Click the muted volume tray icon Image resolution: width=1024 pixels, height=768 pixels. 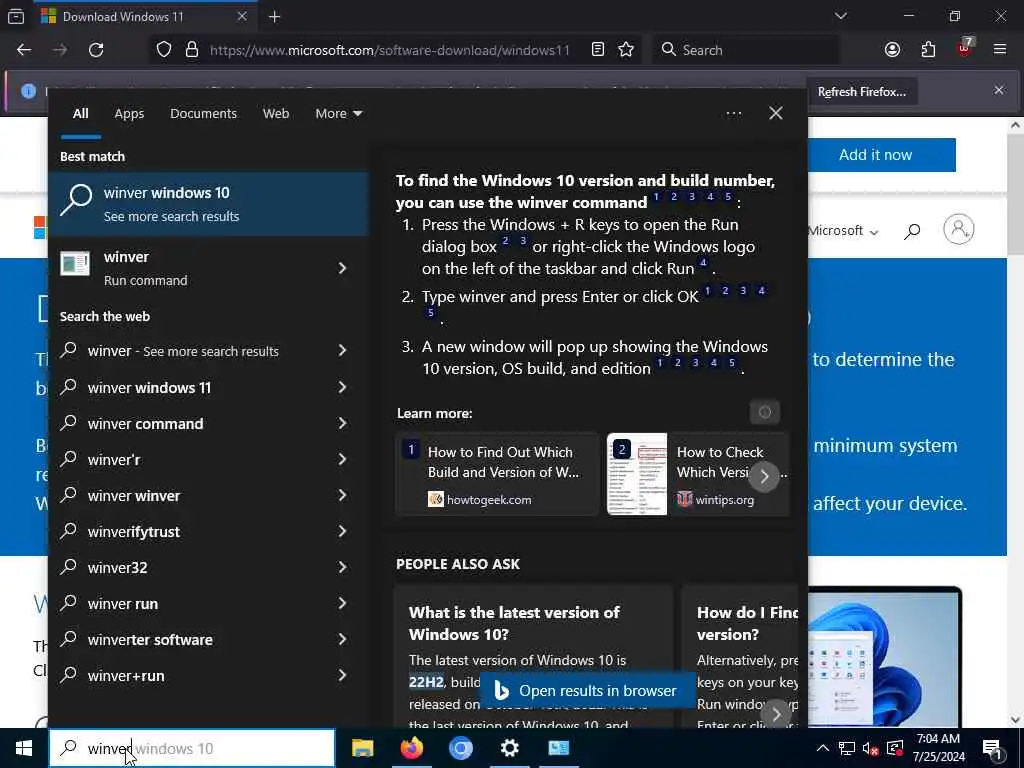pos(871,748)
